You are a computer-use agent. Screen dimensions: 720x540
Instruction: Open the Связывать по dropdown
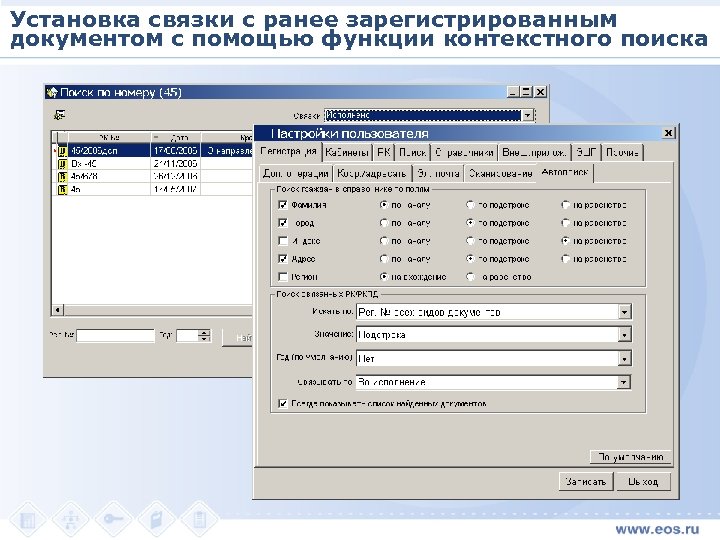click(x=624, y=382)
